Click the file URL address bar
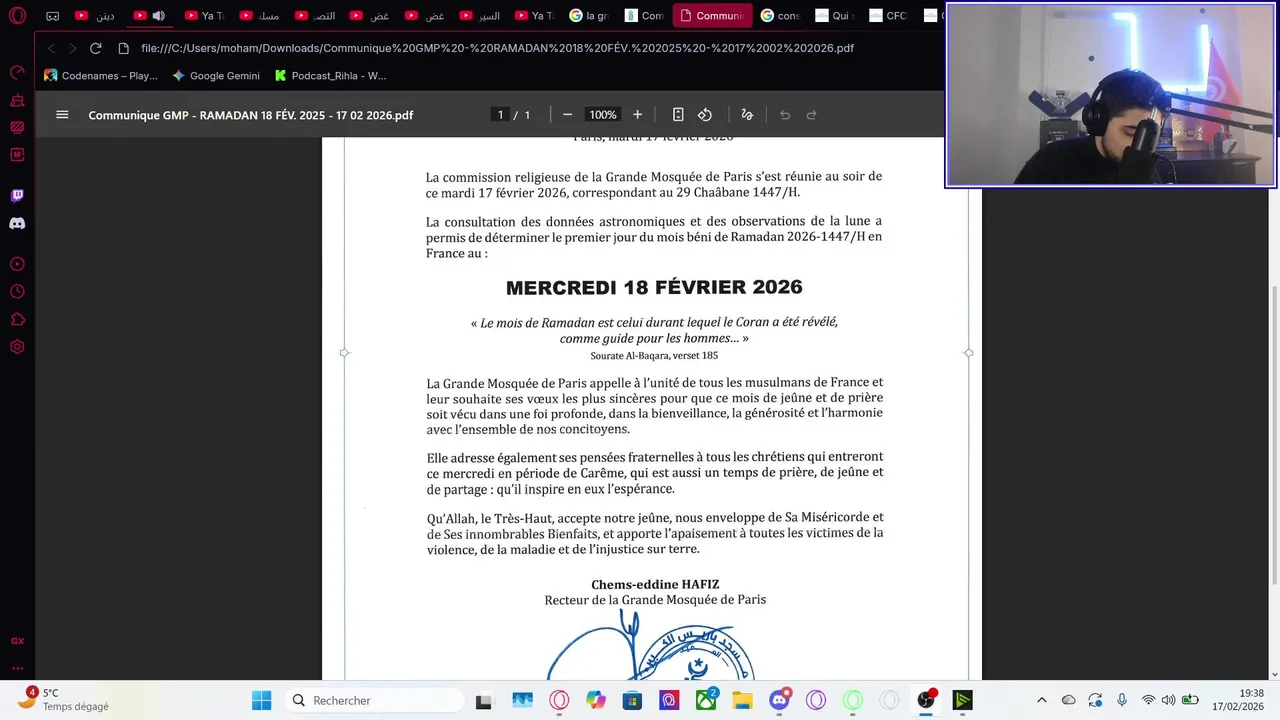The image size is (1280, 720). 497,48
